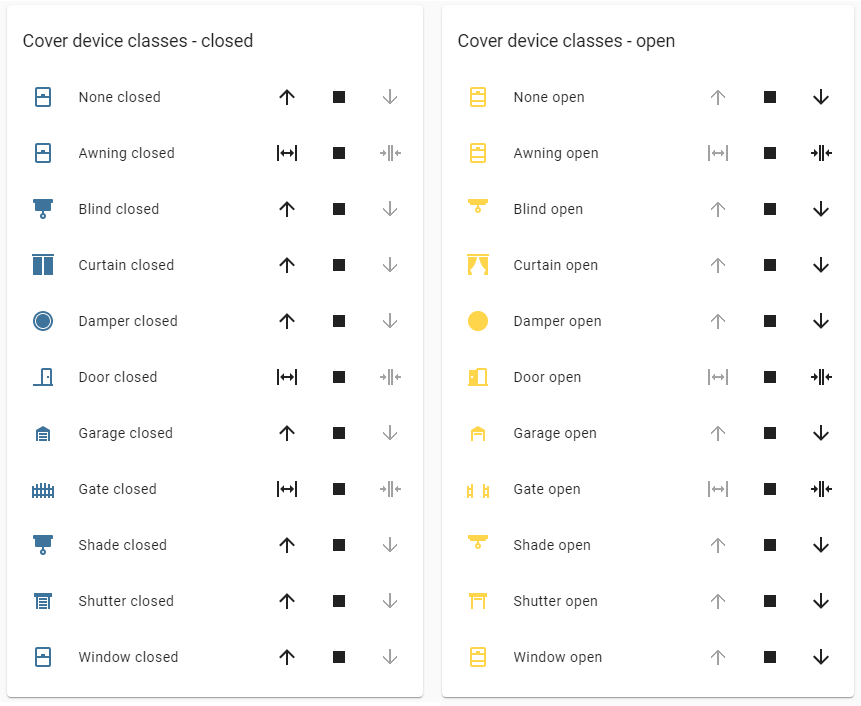This screenshot has width=861, height=706.
Task: Close the None open cover
Action: point(821,97)
